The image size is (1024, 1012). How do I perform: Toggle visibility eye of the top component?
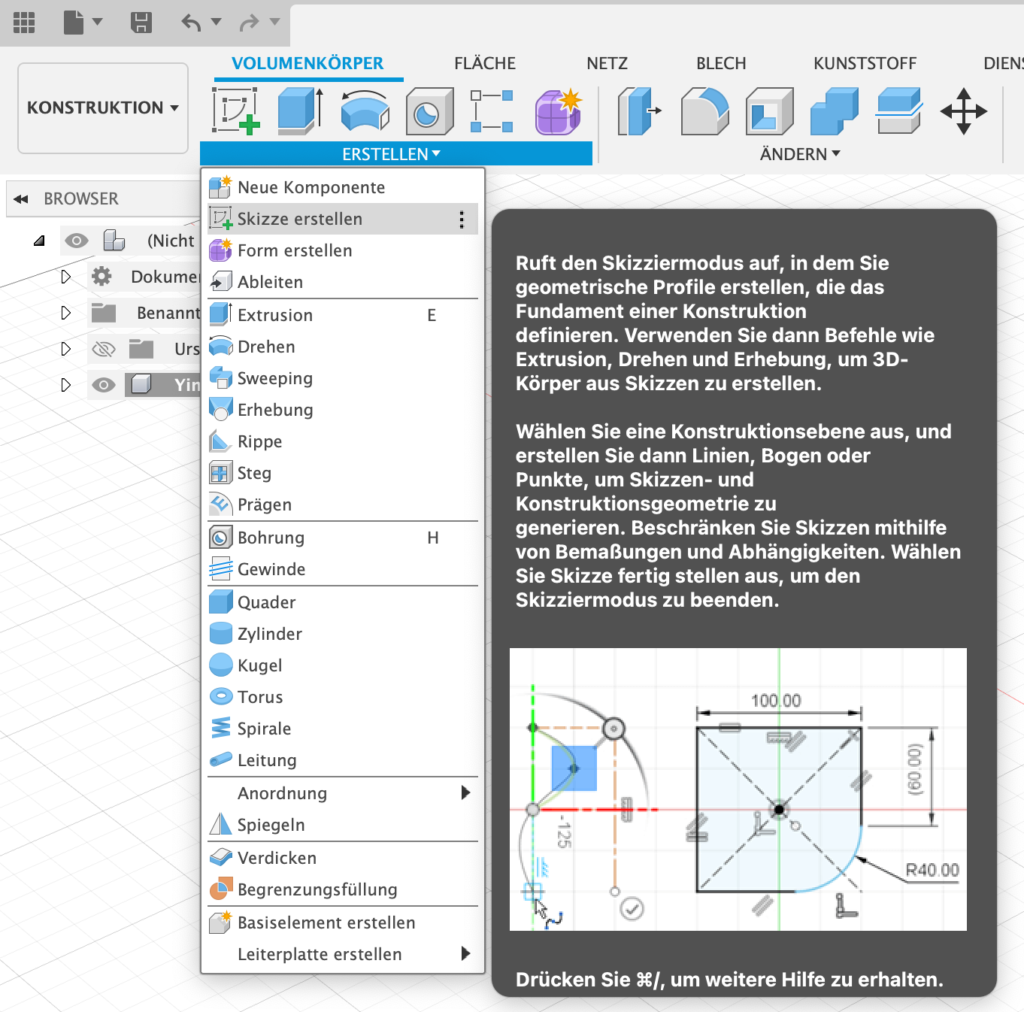[x=77, y=241]
